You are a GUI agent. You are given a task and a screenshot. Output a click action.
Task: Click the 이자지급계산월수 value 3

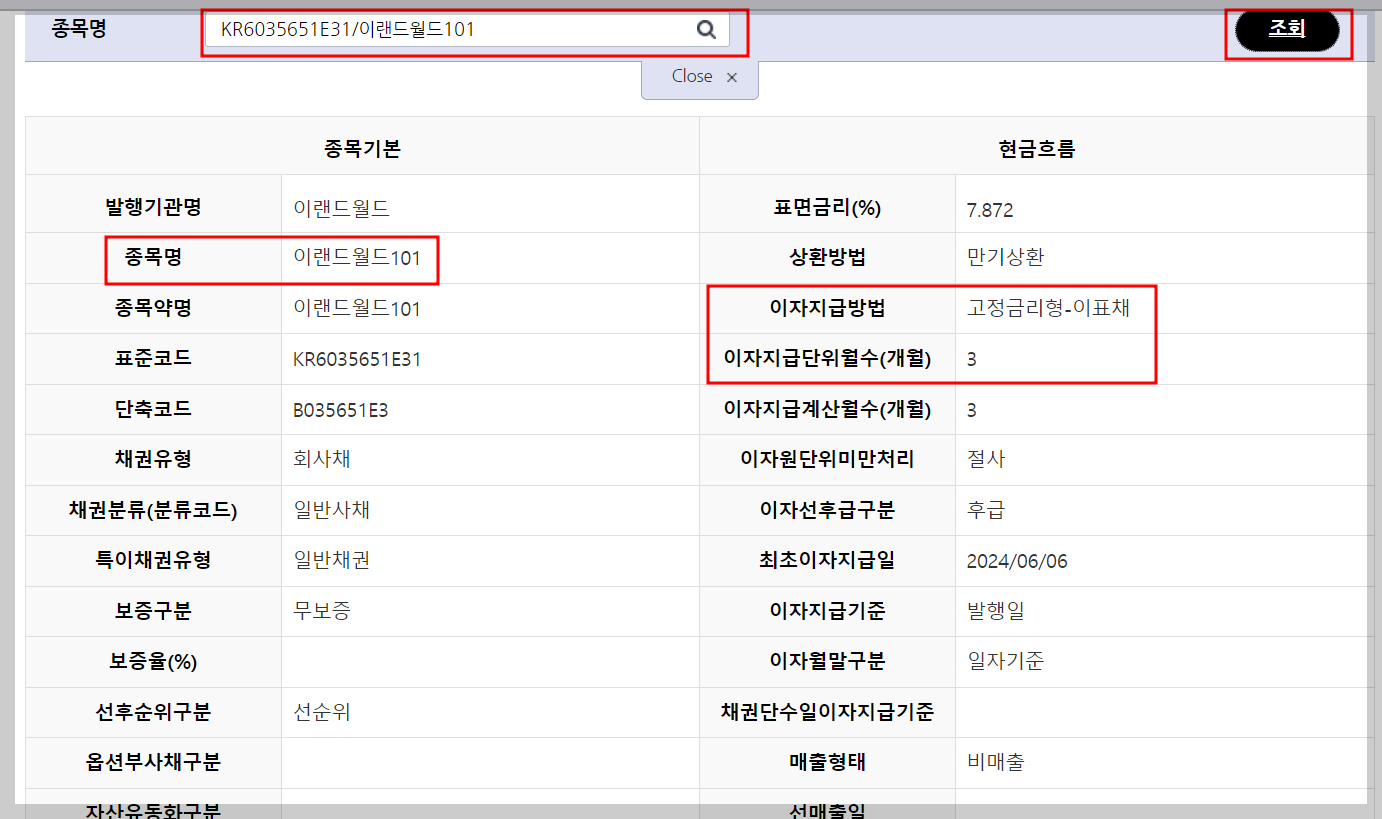(972, 410)
